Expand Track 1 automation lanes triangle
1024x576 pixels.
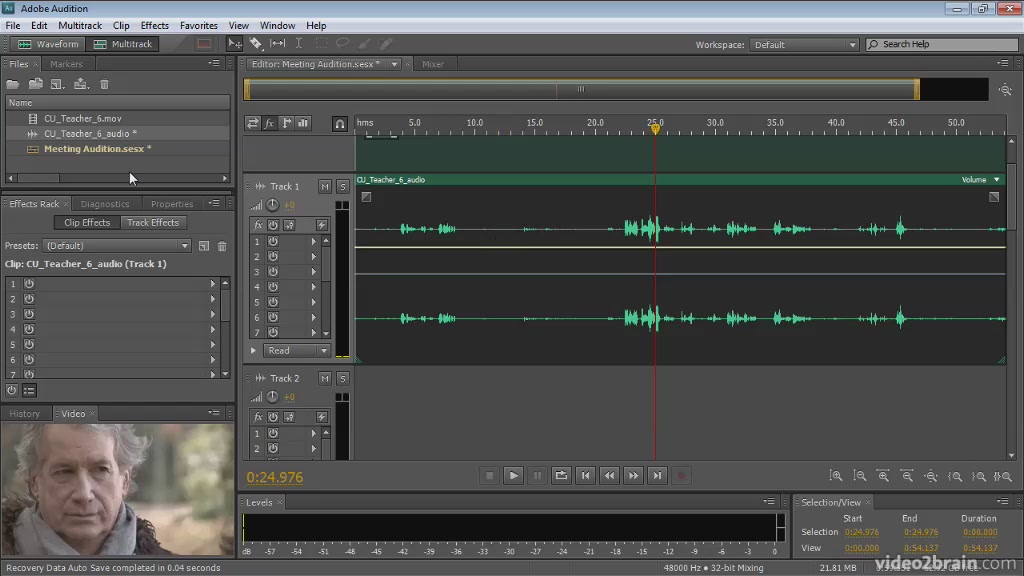253,351
